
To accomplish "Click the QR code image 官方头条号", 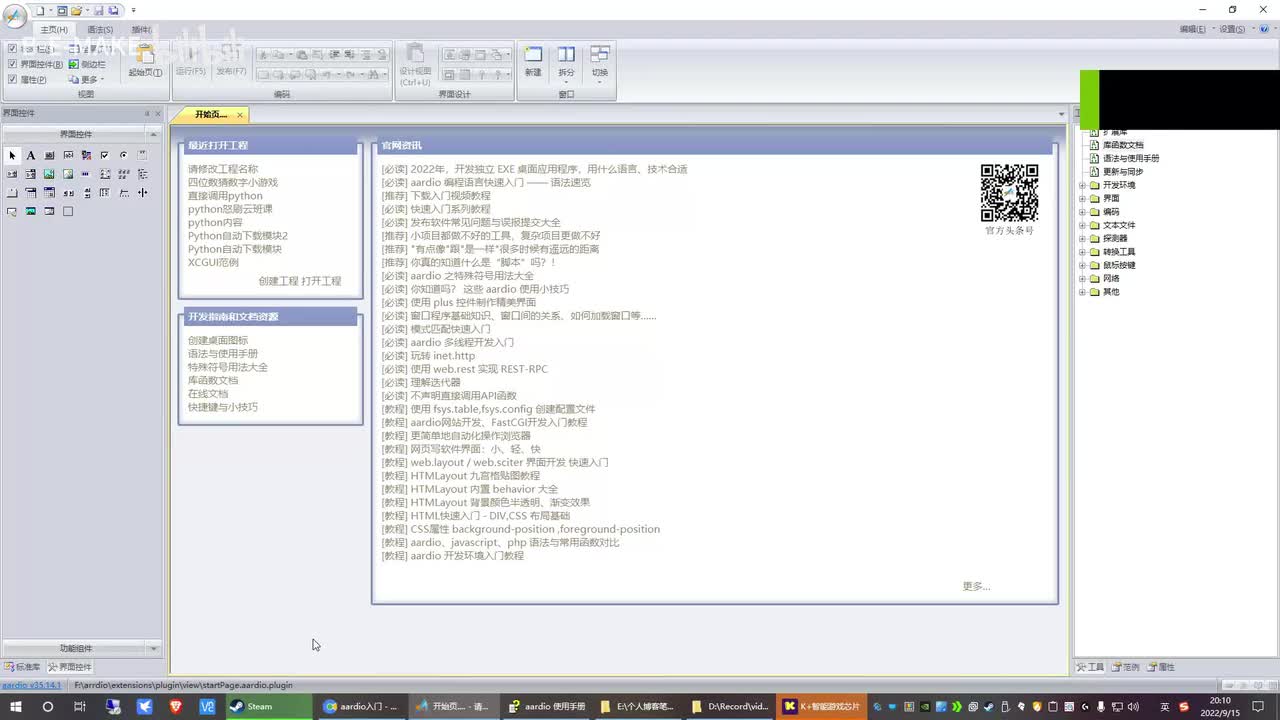I will [x=1009, y=192].
